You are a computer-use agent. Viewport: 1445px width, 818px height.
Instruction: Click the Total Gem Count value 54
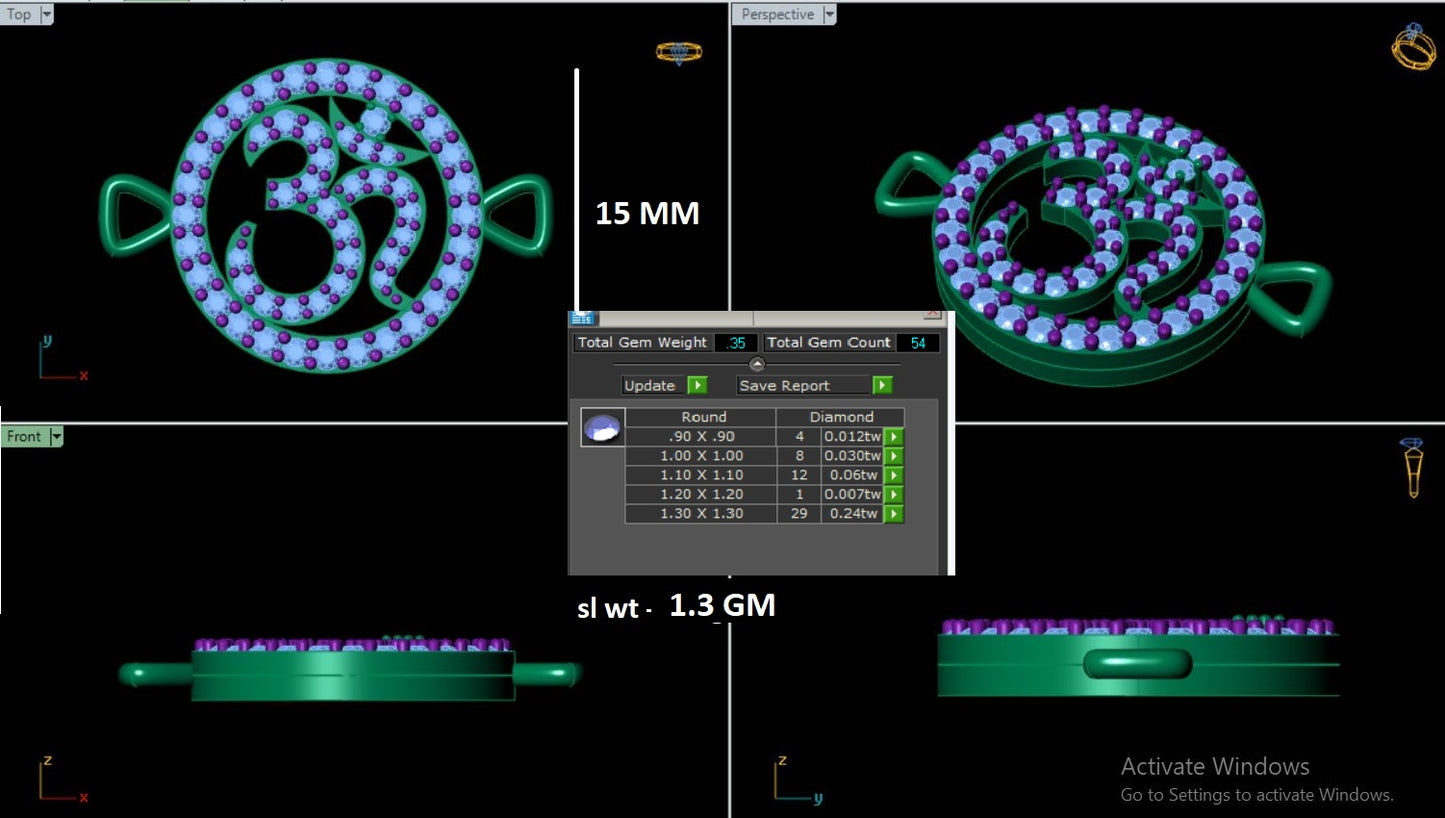[918, 343]
